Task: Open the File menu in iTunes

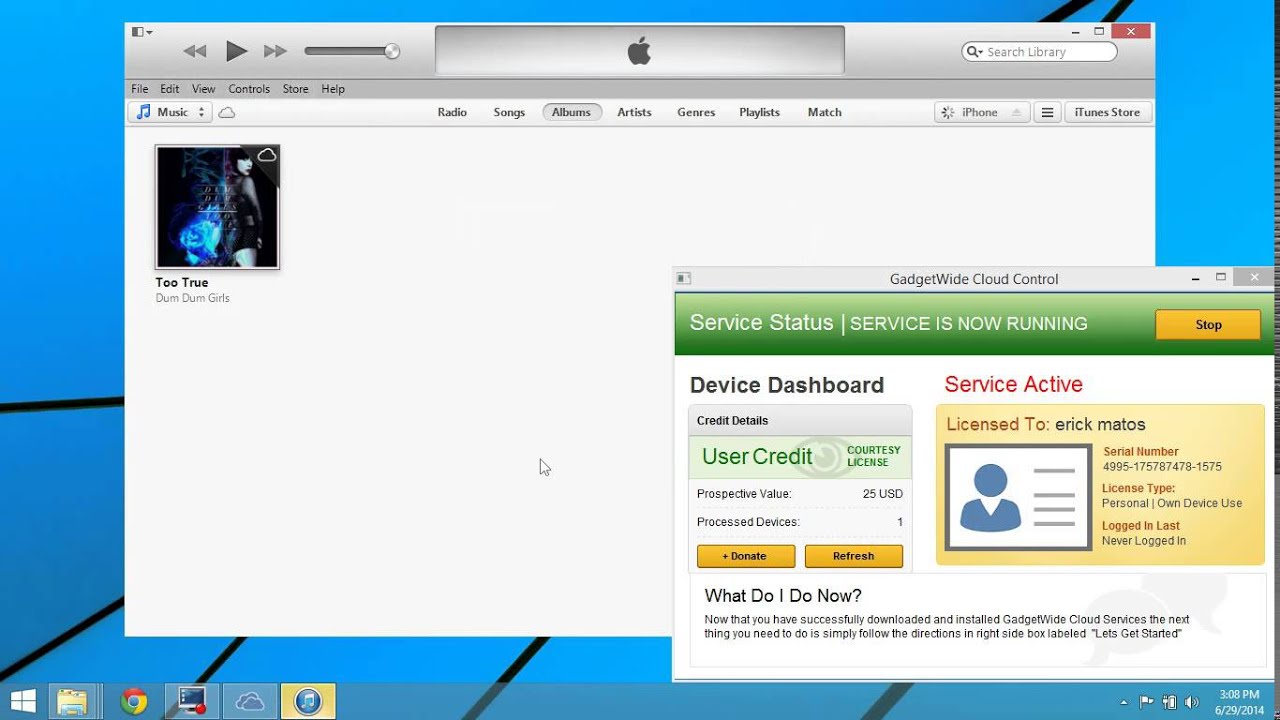Action: coord(140,89)
